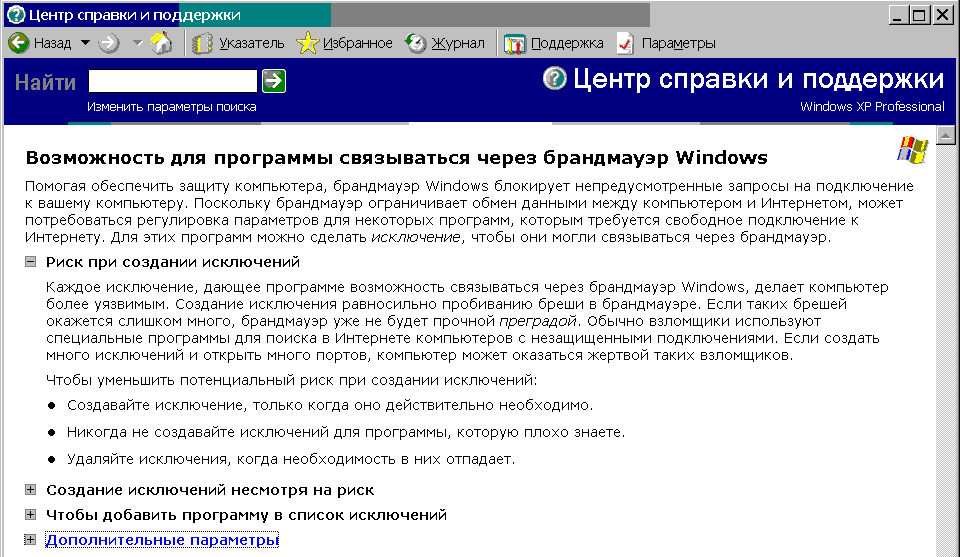Click the Назад toolbar label
This screenshot has width=960, height=557.
53,43
